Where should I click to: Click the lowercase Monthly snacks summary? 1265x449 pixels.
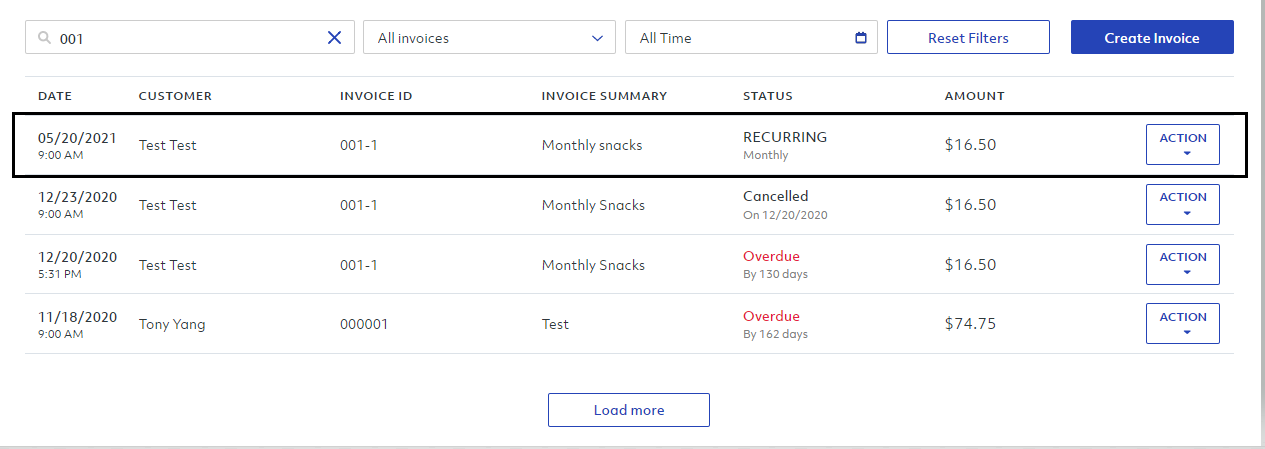(592, 145)
